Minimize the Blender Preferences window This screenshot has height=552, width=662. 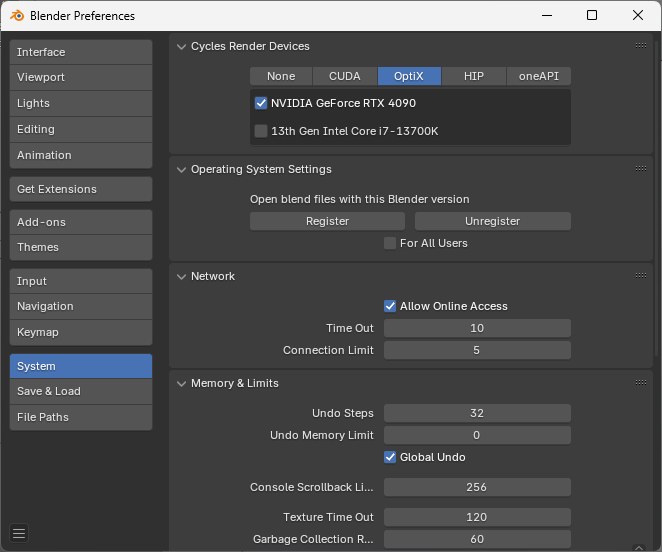(x=546, y=15)
